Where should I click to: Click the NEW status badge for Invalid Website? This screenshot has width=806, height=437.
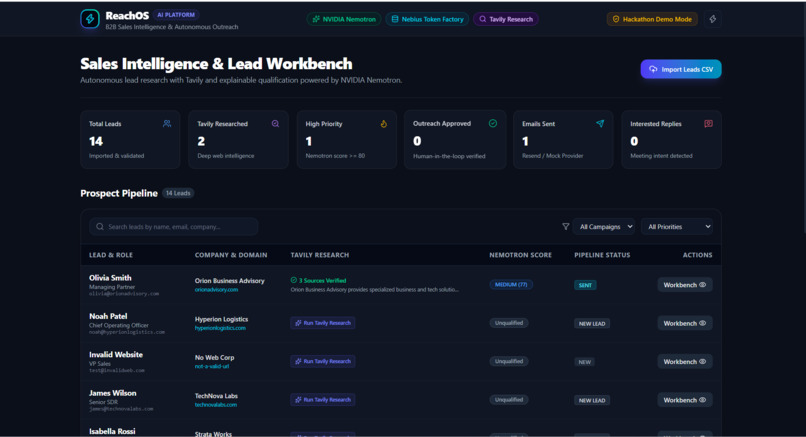(x=584, y=362)
